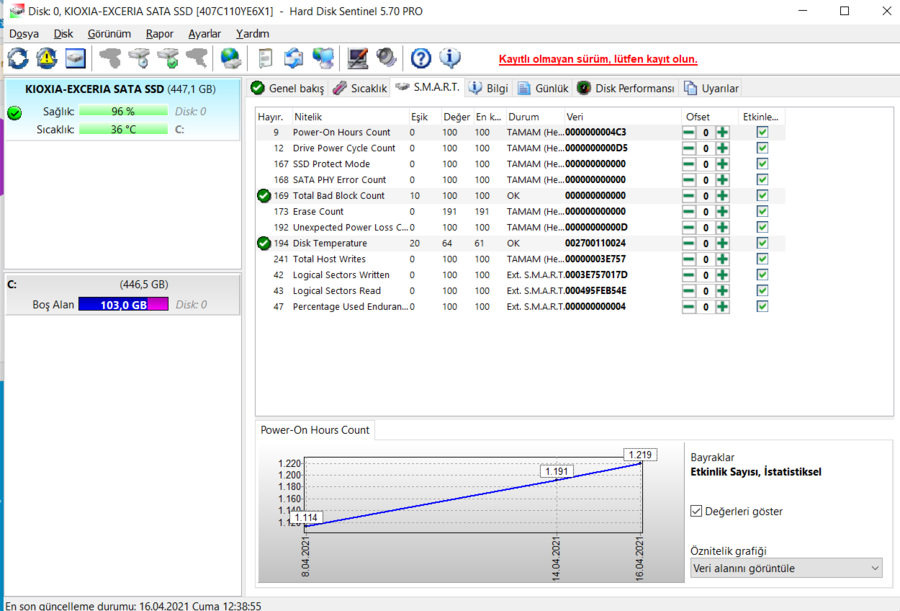Click the Boş Alan 103,0 GB usage bar

coord(123,305)
